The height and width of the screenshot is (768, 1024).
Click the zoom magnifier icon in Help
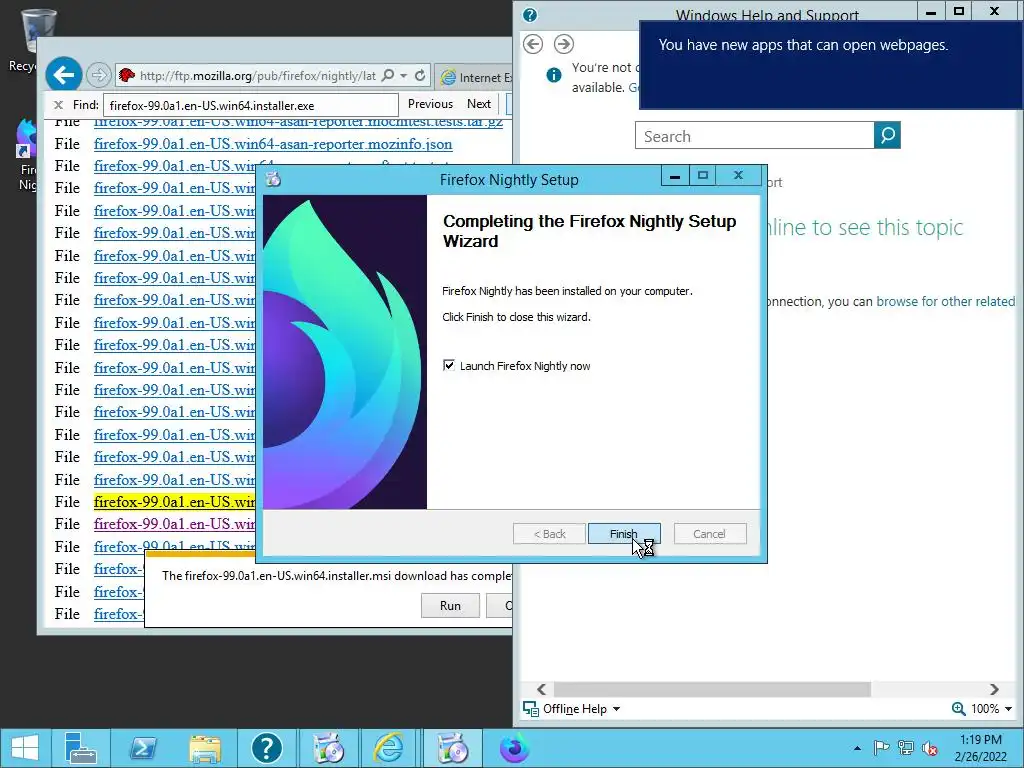click(959, 709)
